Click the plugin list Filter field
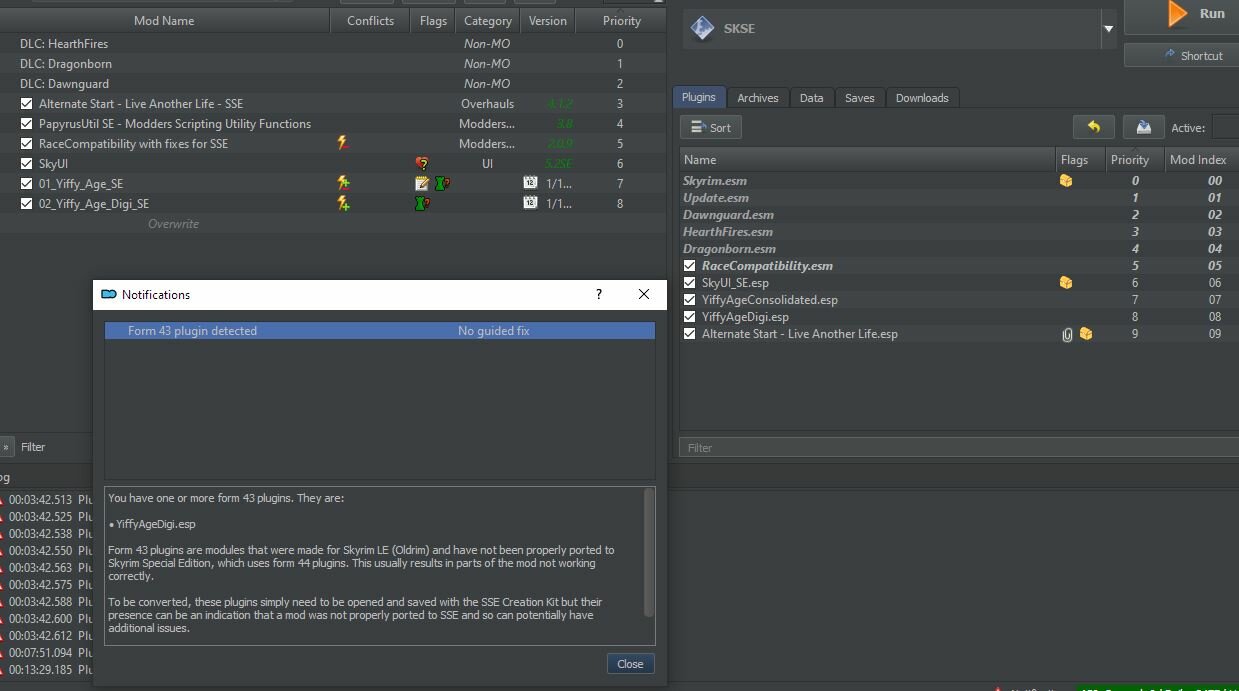 (958, 447)
